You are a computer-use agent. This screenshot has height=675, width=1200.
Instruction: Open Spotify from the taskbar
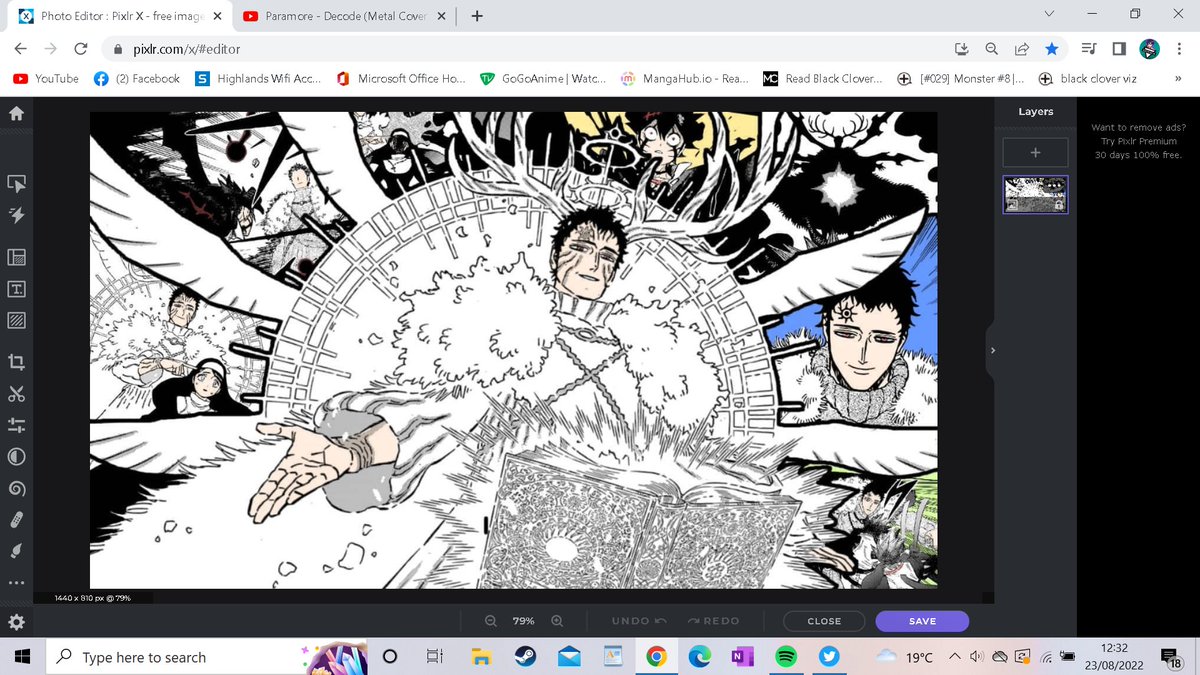pos(786,656)
